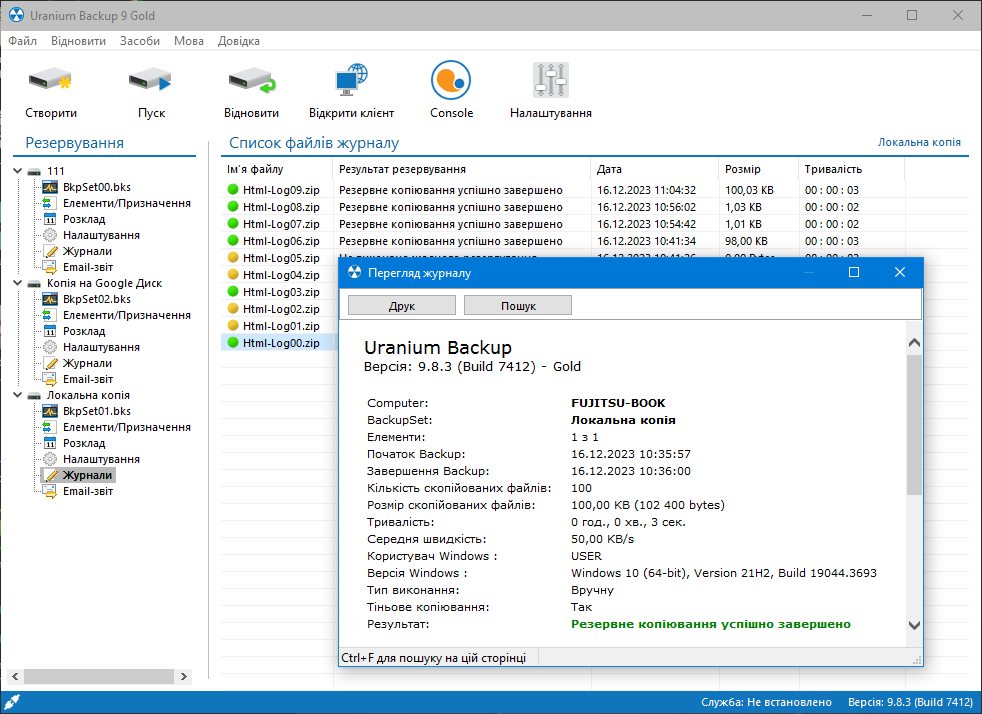The width and height of the screenshot is (982, 714).
Task: Select BkpSet01.bks in the tree
Action: point(96,411)
